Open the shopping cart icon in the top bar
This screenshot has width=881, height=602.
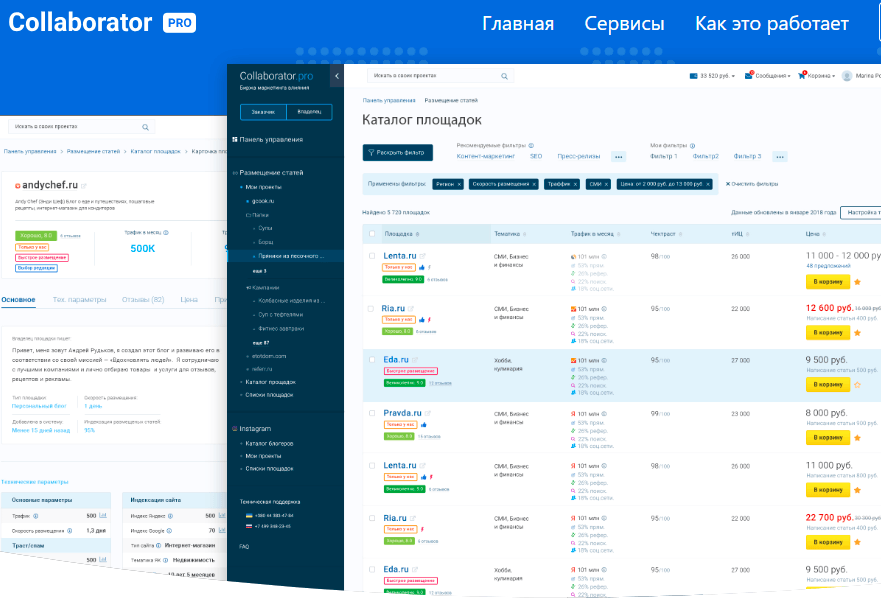pyautogui.click(x=802, y=75)
